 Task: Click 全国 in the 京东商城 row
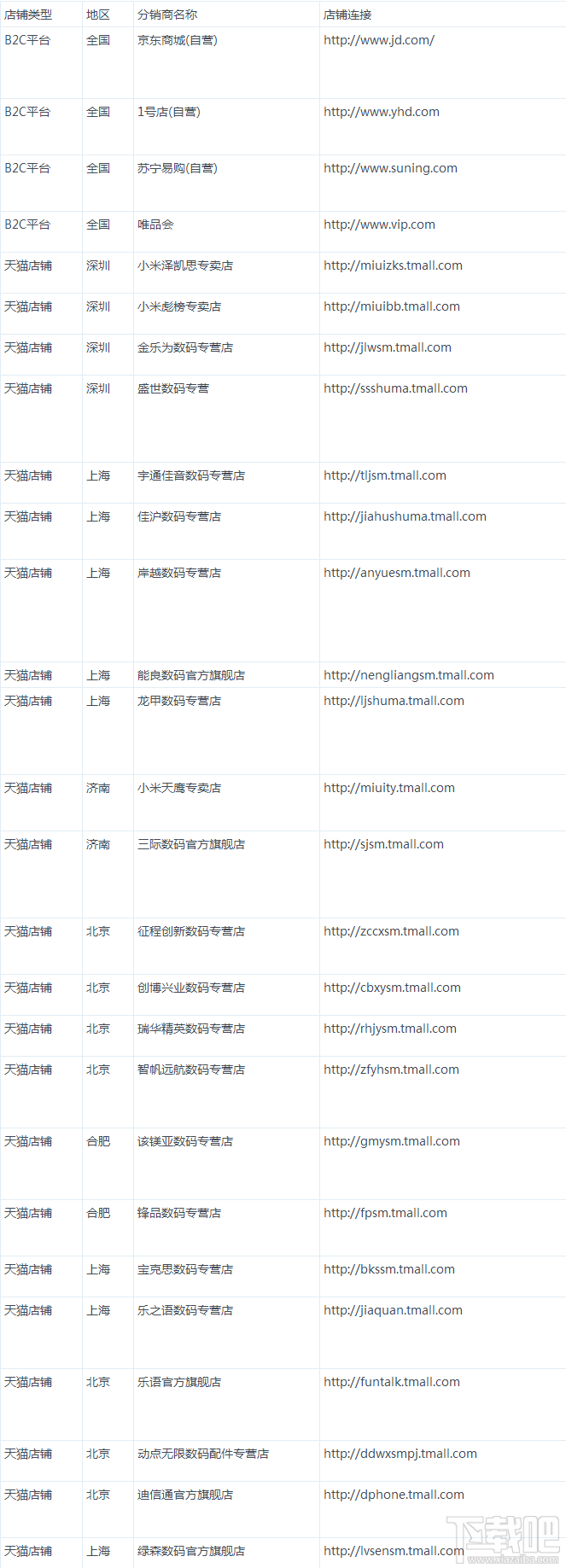click(x=98, y=40)
